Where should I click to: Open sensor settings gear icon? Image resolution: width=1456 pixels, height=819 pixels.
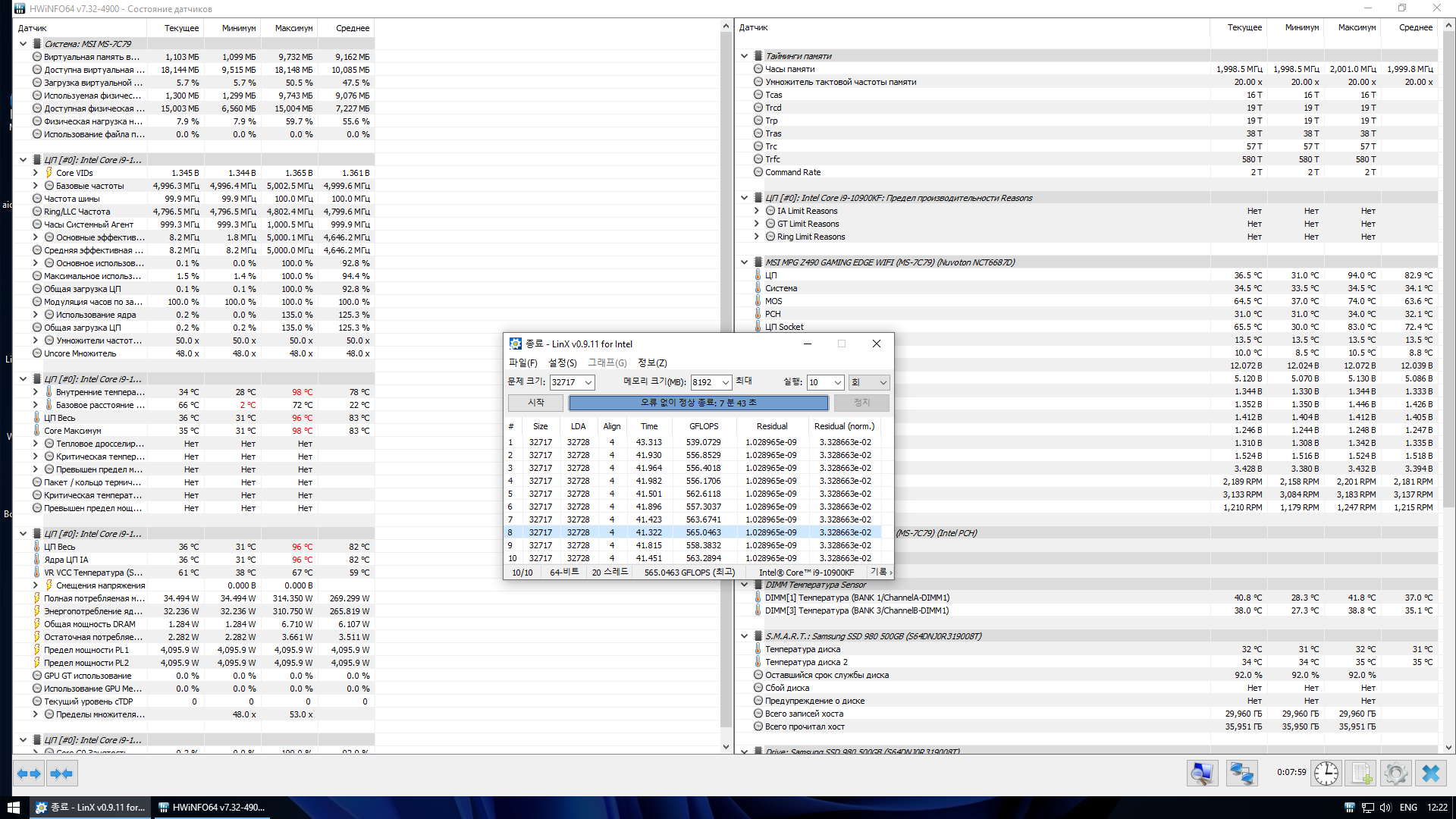pyautogui.click(x=1395, y=773)
